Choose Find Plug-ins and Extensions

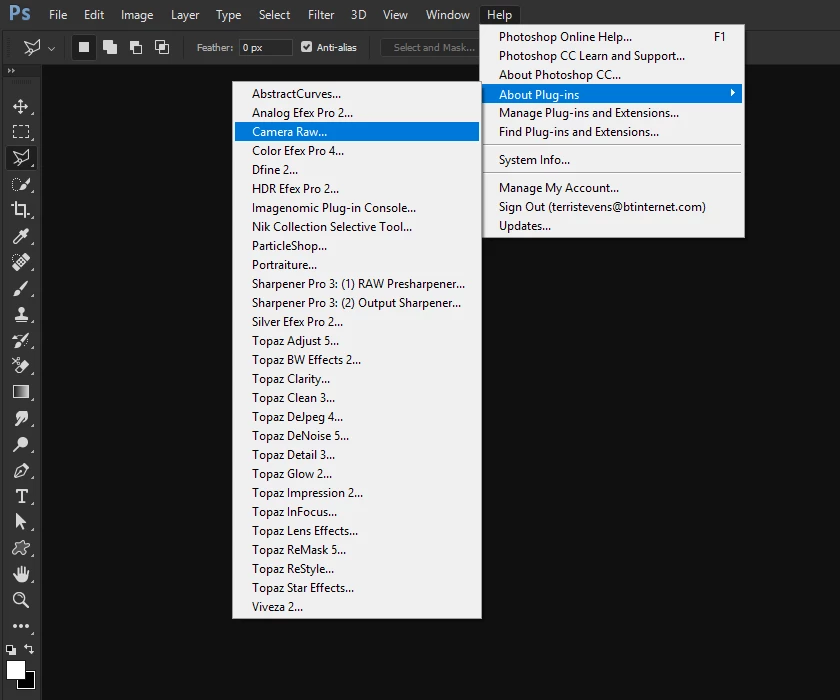pyautogui.click(x=612, y=132)
